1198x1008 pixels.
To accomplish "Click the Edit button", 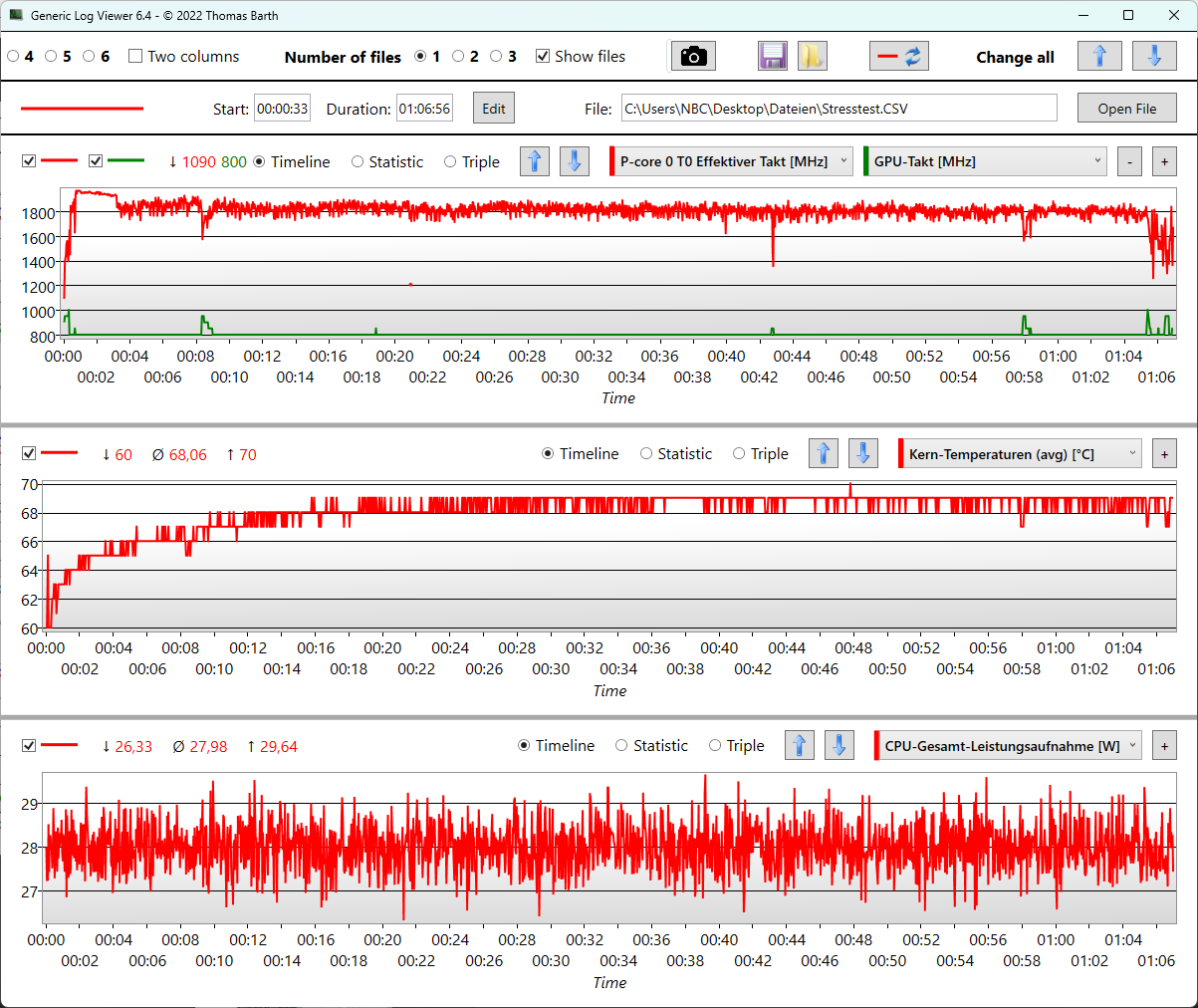I will click(494, 109).
